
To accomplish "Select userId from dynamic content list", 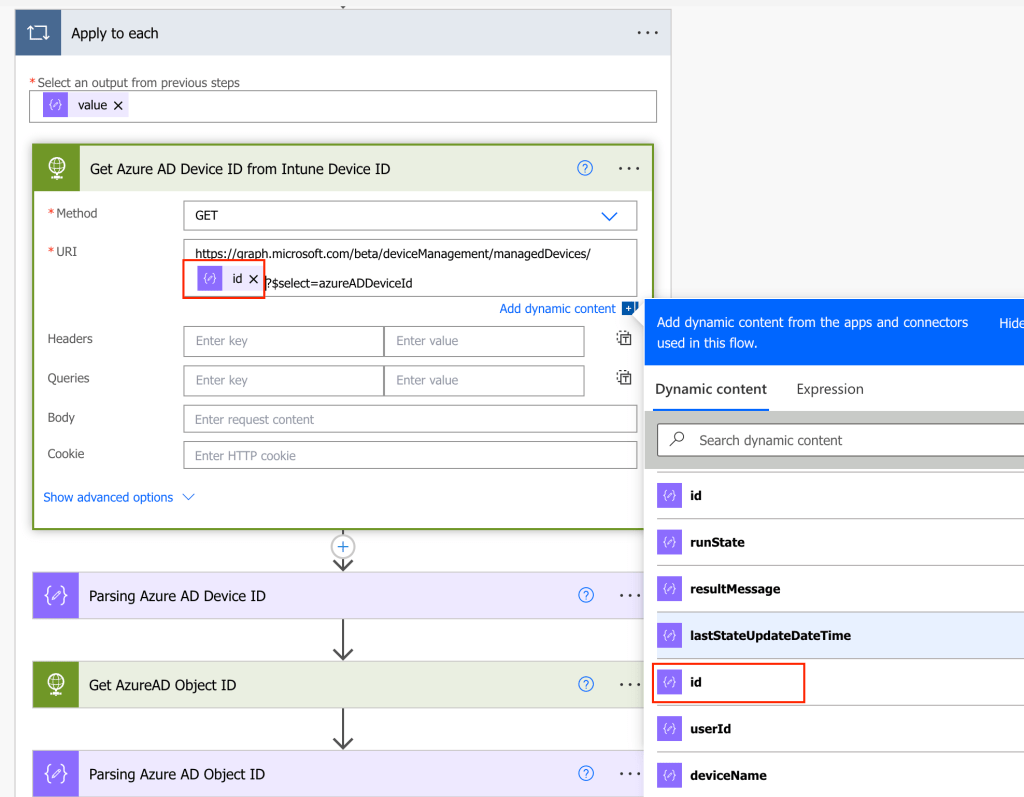I will click(x=710, y=728).
